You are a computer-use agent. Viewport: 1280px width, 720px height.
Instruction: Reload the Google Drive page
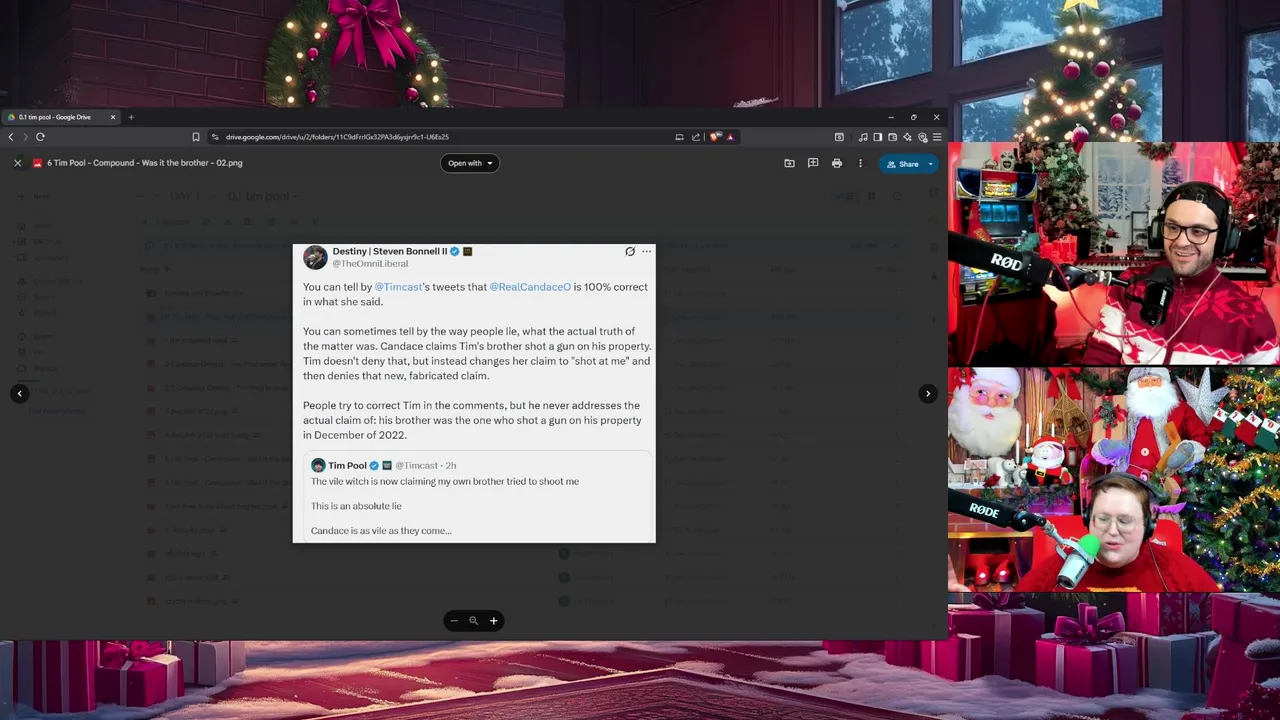pyautogui.click(x=40, y=137)
